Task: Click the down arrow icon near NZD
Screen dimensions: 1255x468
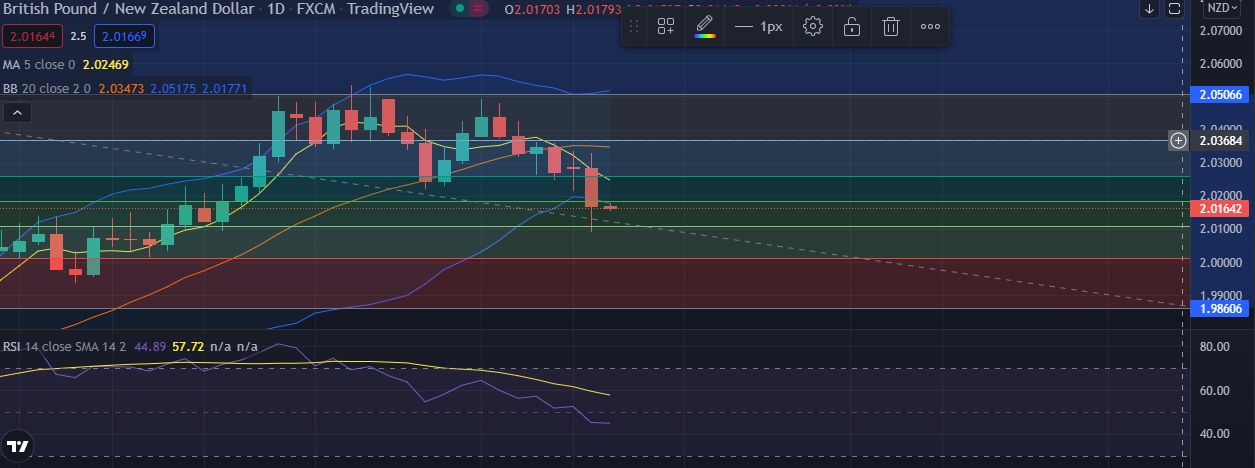Action: [x=1150, y=9]
